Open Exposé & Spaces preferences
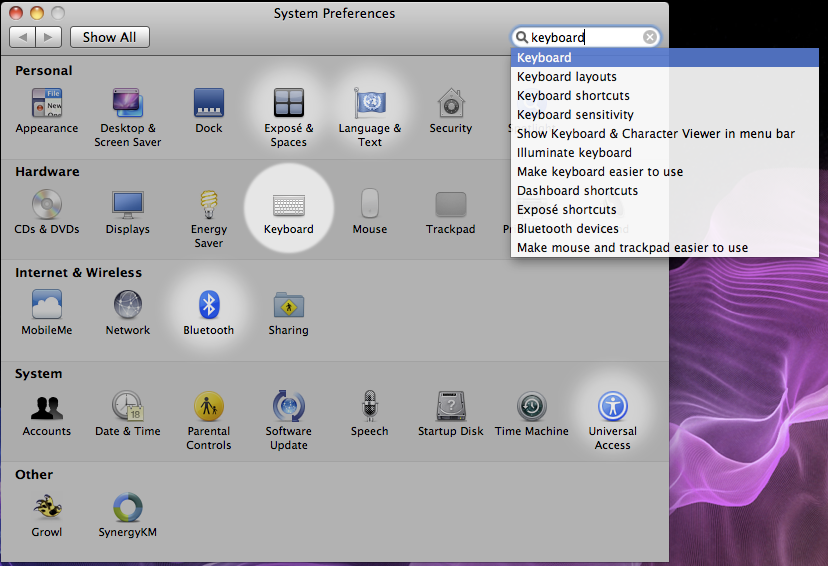 pyautogui.click(x=288, y=117)
